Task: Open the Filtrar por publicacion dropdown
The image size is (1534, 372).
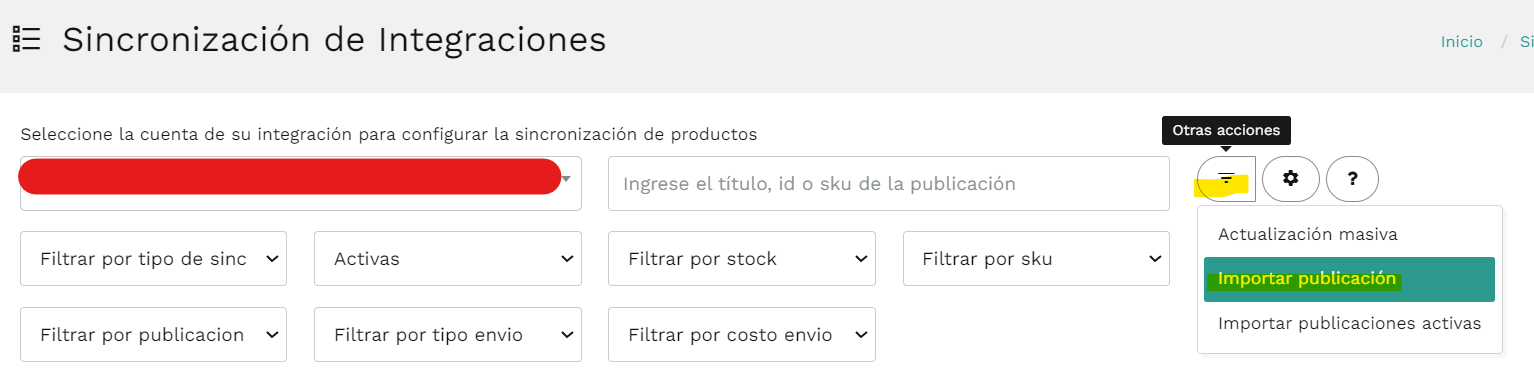Action: tap(154, 335)
